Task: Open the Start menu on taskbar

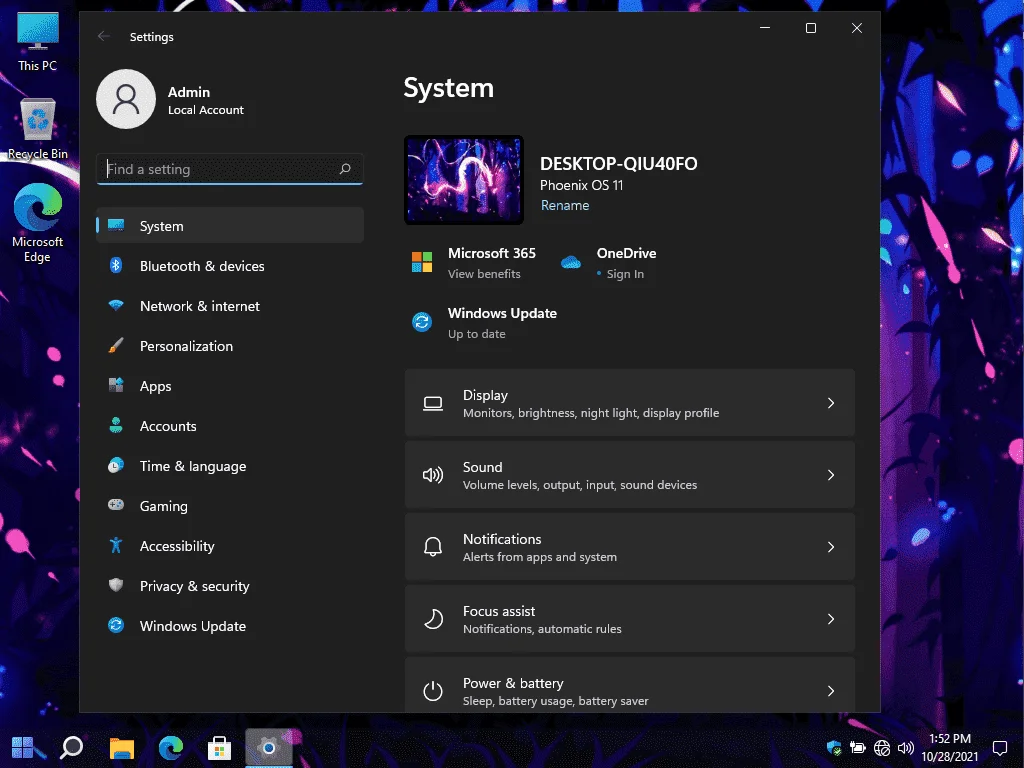Action: [23, 748]
